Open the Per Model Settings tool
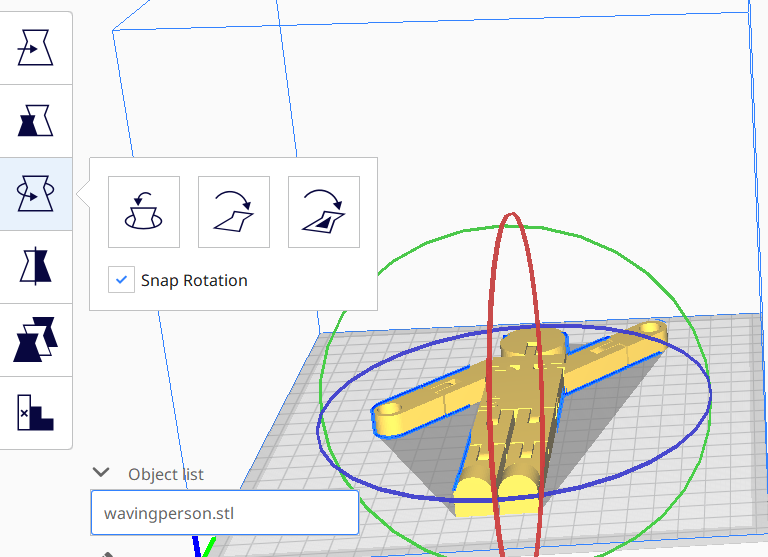 [36, 340]
